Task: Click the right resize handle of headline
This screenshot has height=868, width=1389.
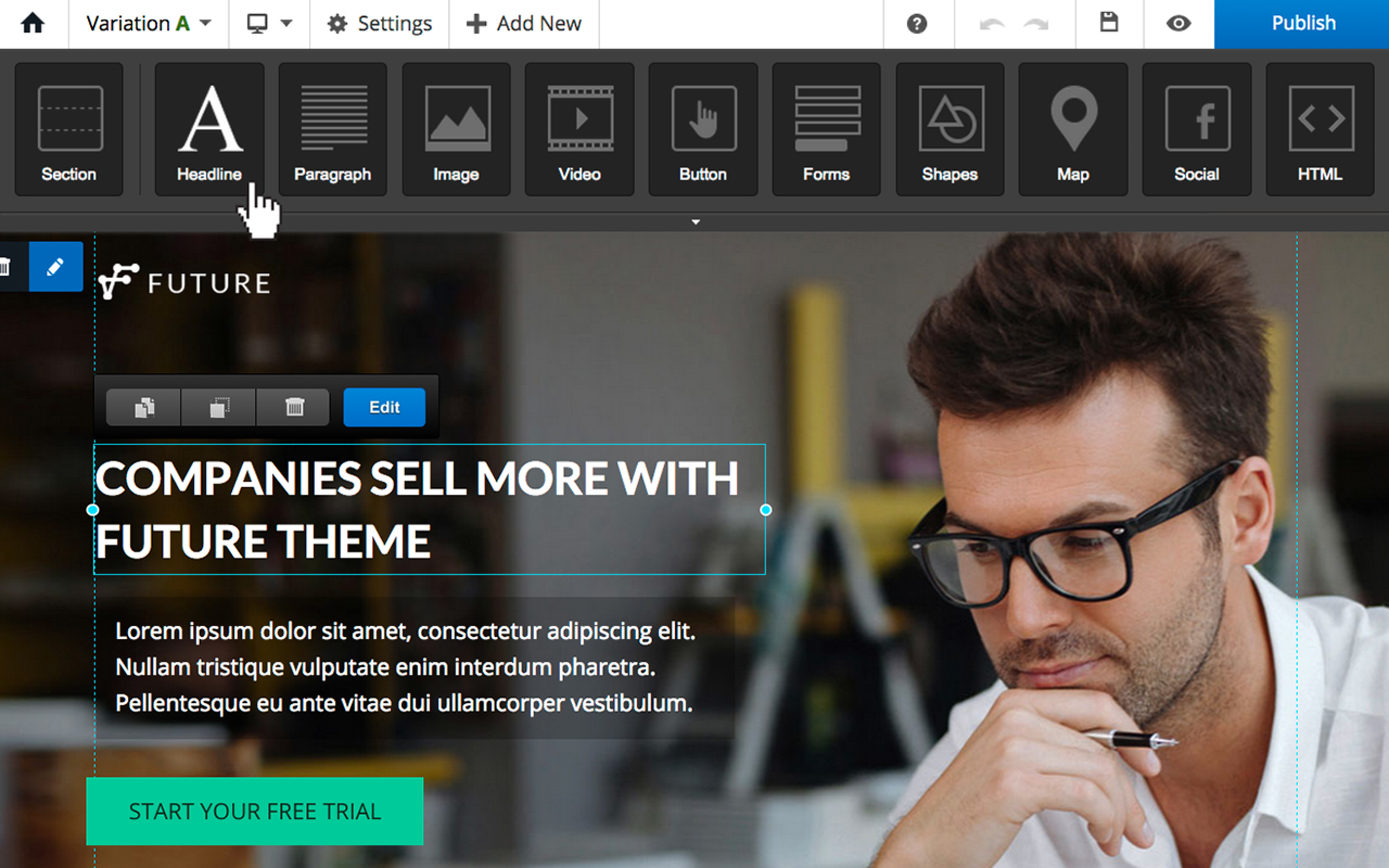Action: point(766,510)
